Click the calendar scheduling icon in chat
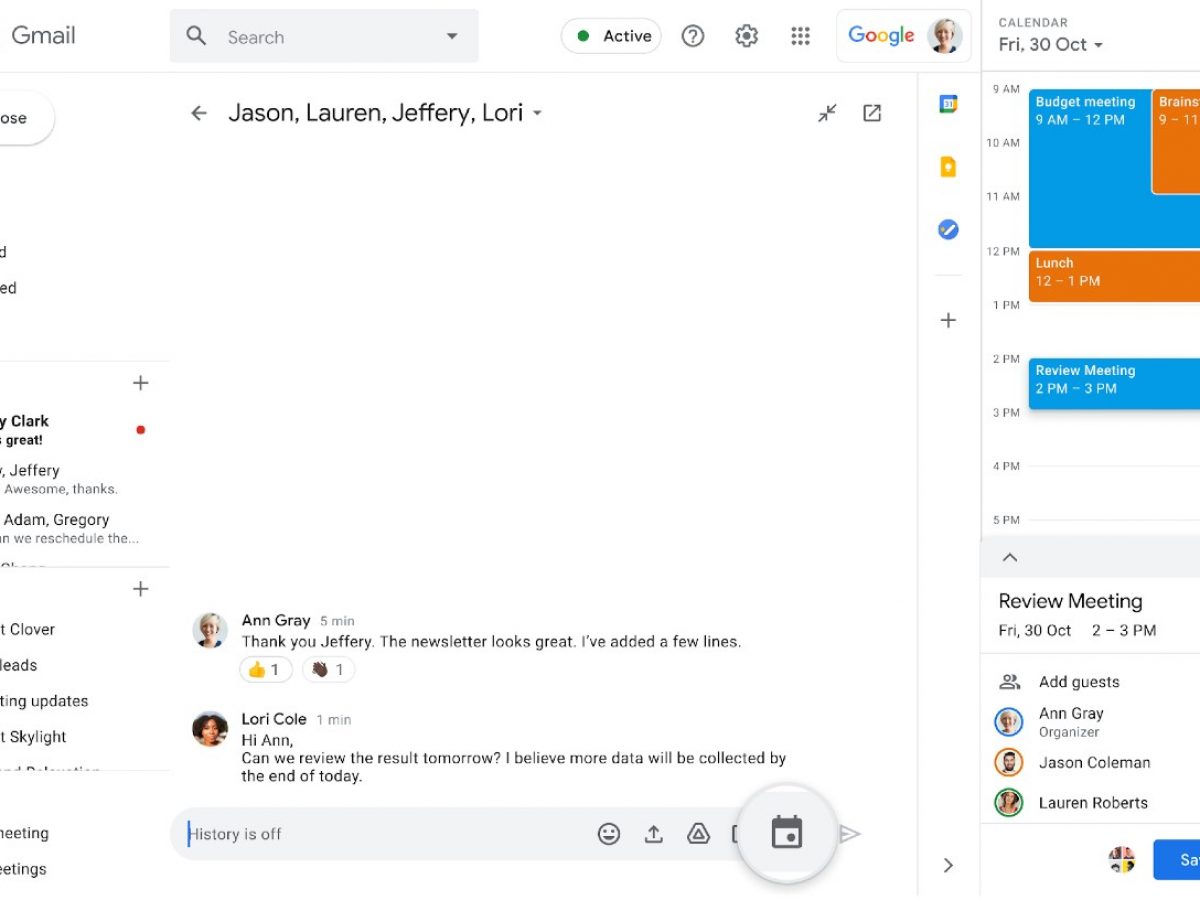1200x900 pixels. 787,833
